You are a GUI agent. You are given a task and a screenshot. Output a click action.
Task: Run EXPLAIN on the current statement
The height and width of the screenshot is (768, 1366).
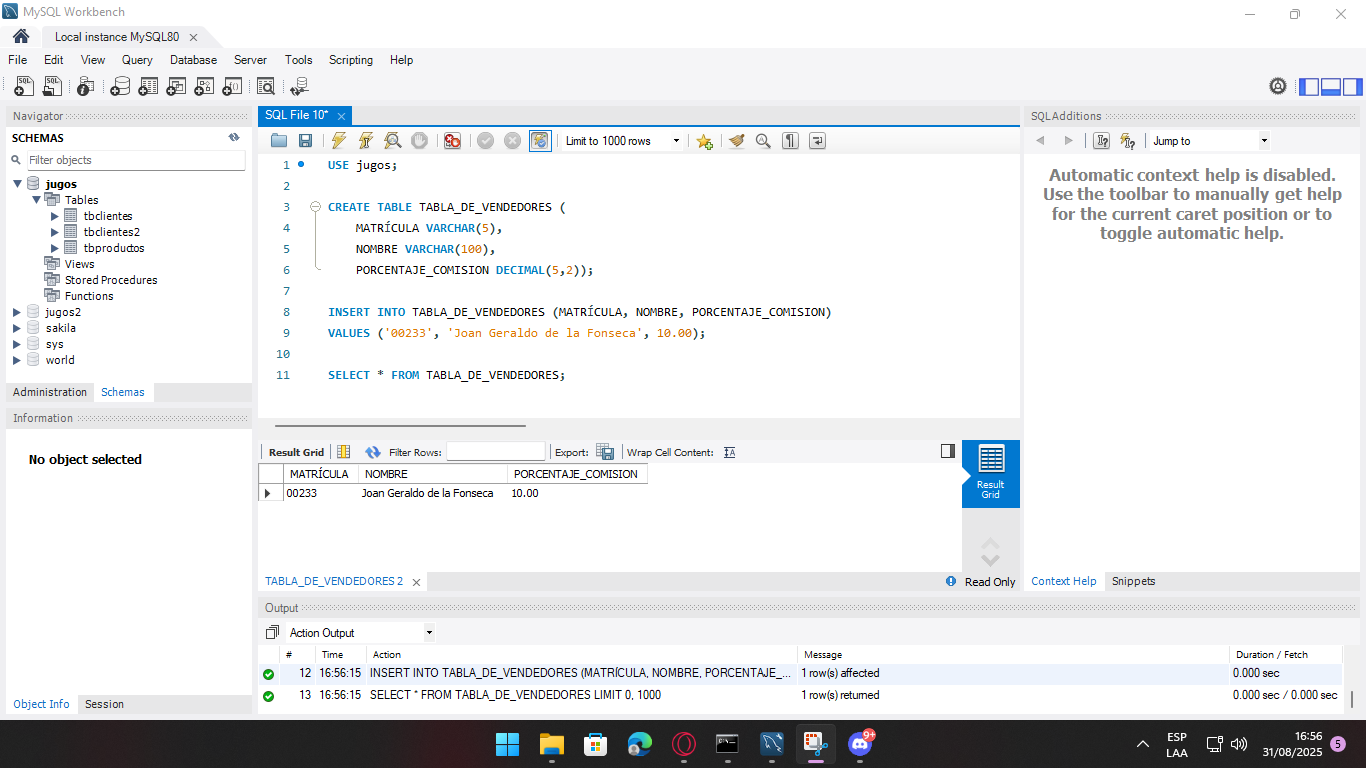(393, 141)
